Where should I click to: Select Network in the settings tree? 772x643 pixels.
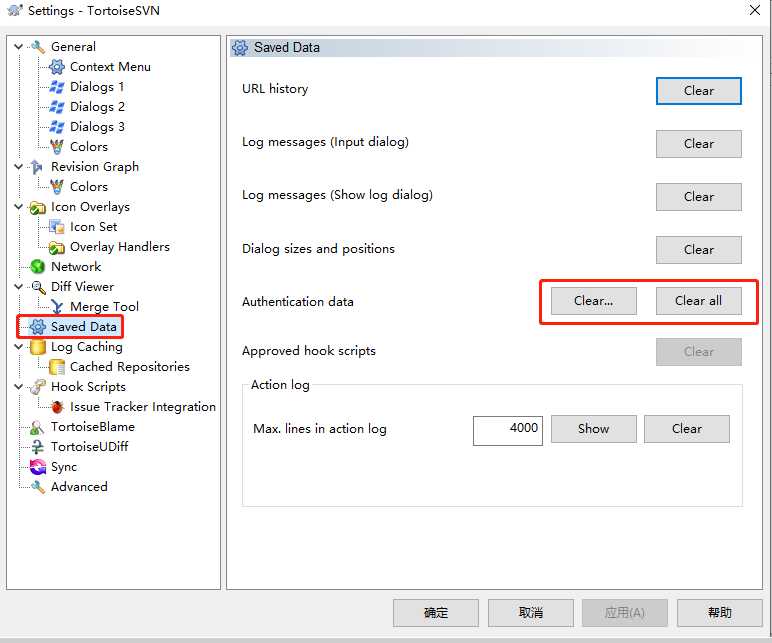76,267
